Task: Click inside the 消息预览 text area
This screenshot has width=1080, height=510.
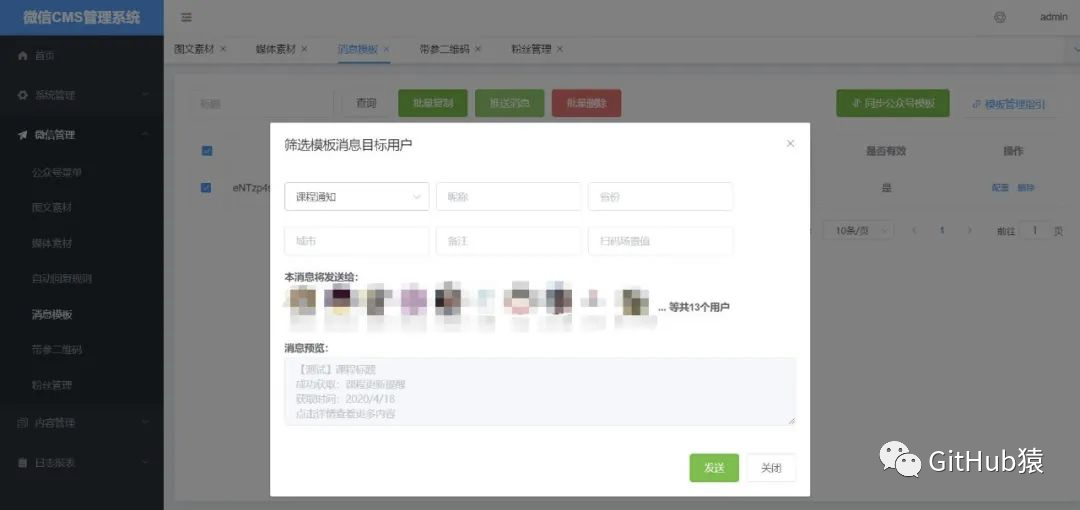Action: [x=540, y=391]
